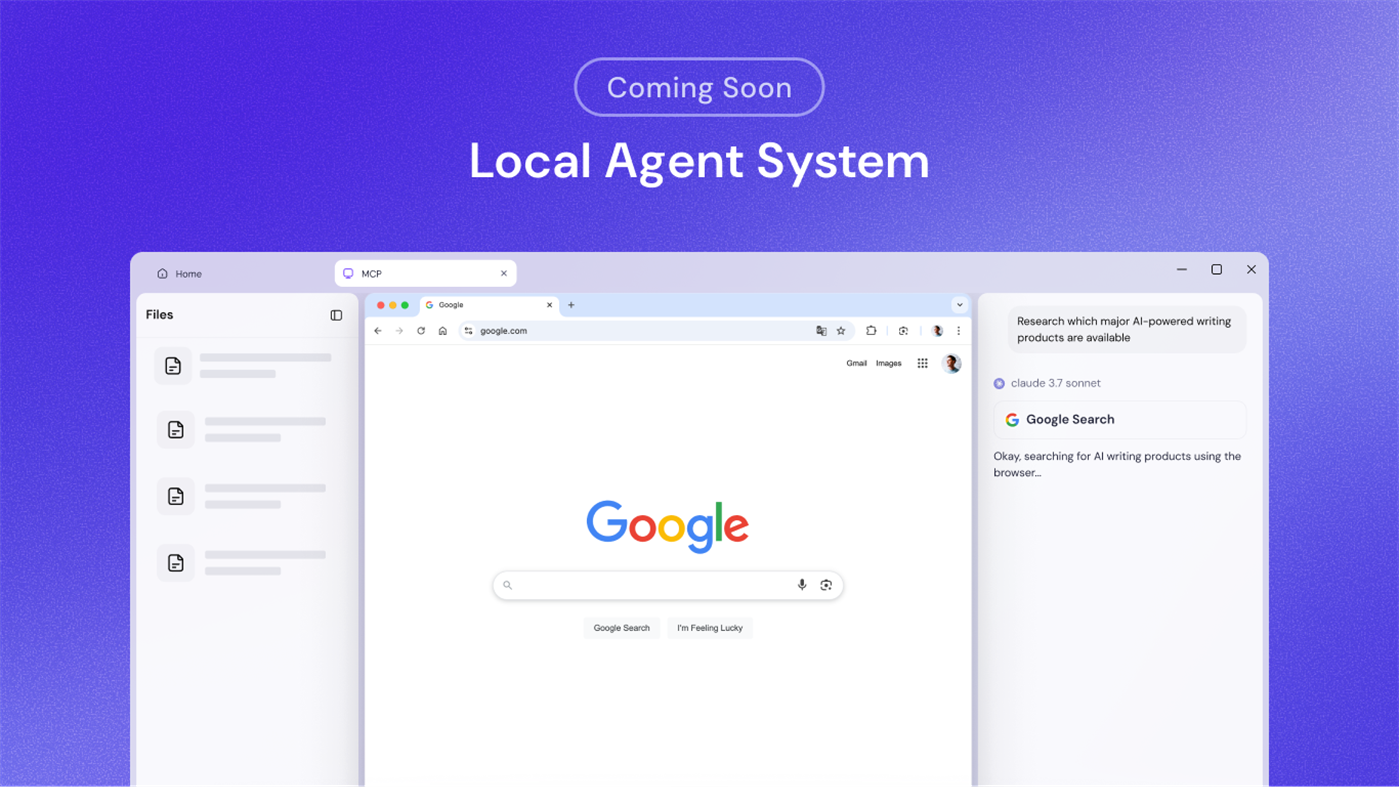Open a new browser tab with plus
The height and width of the screenshot is (787, 1399).
(x=571, y=305)
